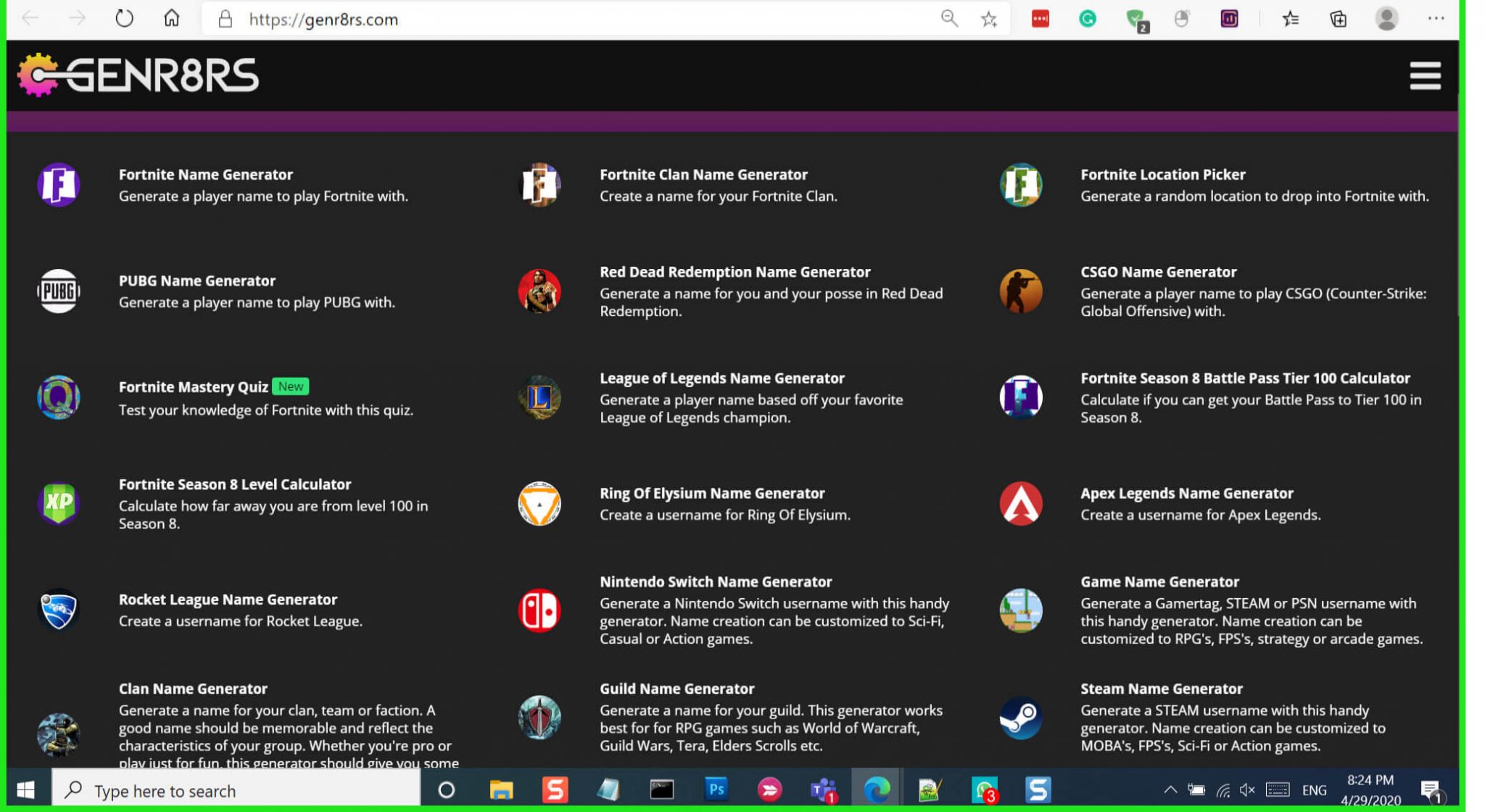Open browser settings and more menu
Screen dimensions: 1485x812
coord(1436,20)
